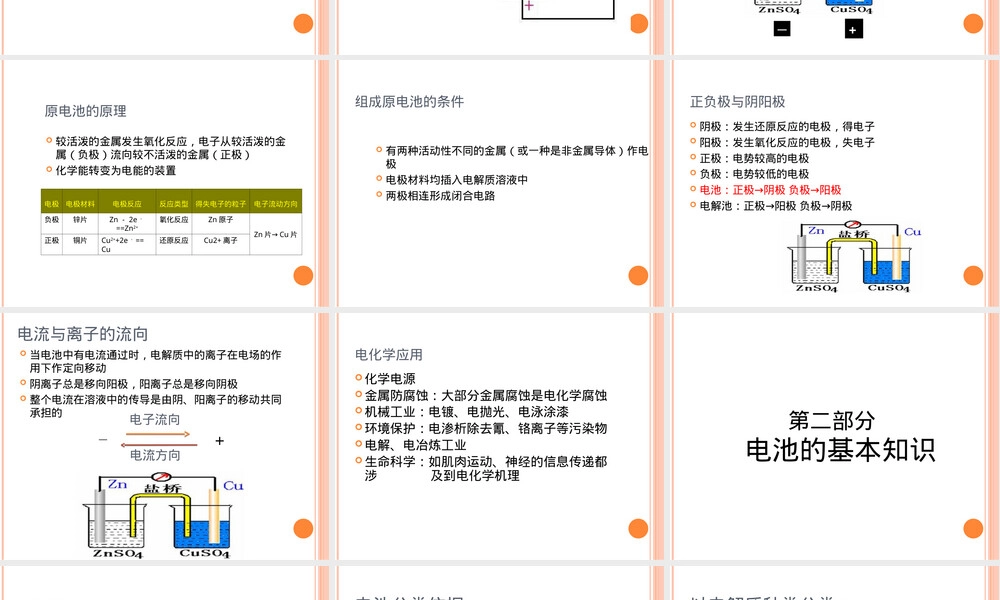Screen dimensions: 1000x600
Task: Click the bullet 阴离子总是移向阳极,阳离子总是移向阴极
Action: 133,384
